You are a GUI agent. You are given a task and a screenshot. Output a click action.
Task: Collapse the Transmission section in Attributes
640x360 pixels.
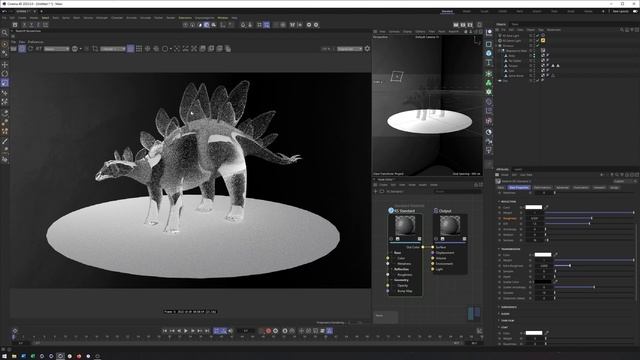(x=499, y=249)
